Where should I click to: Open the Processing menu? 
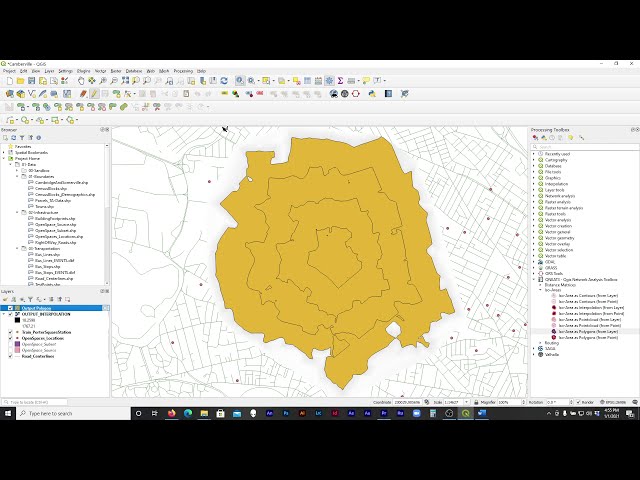coord(183,71)
